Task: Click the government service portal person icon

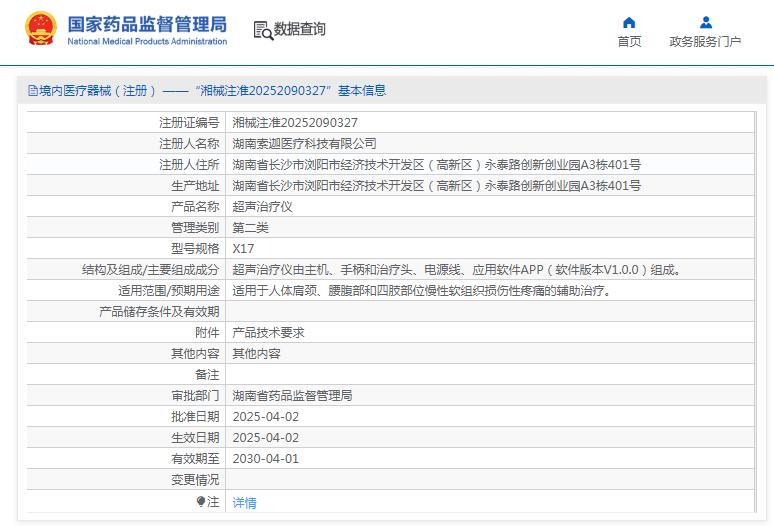Action: tap(705, 22)
